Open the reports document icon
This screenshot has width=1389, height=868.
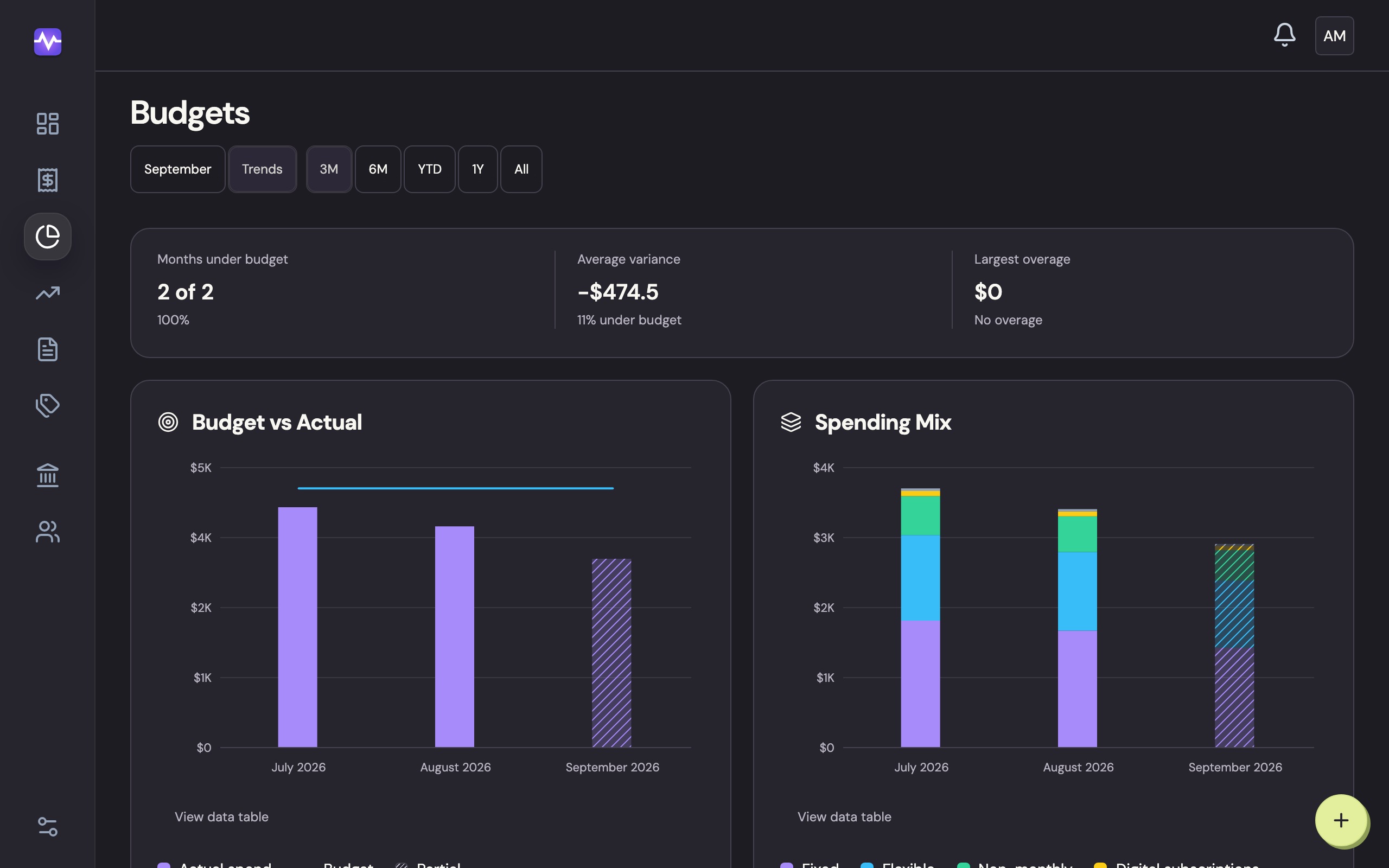(48, 349)
